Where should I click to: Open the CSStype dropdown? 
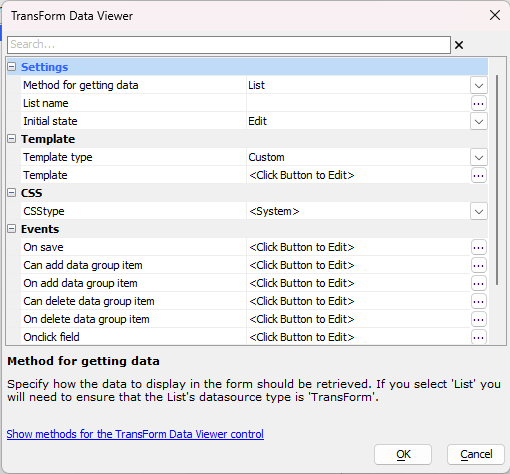(479, 211)
